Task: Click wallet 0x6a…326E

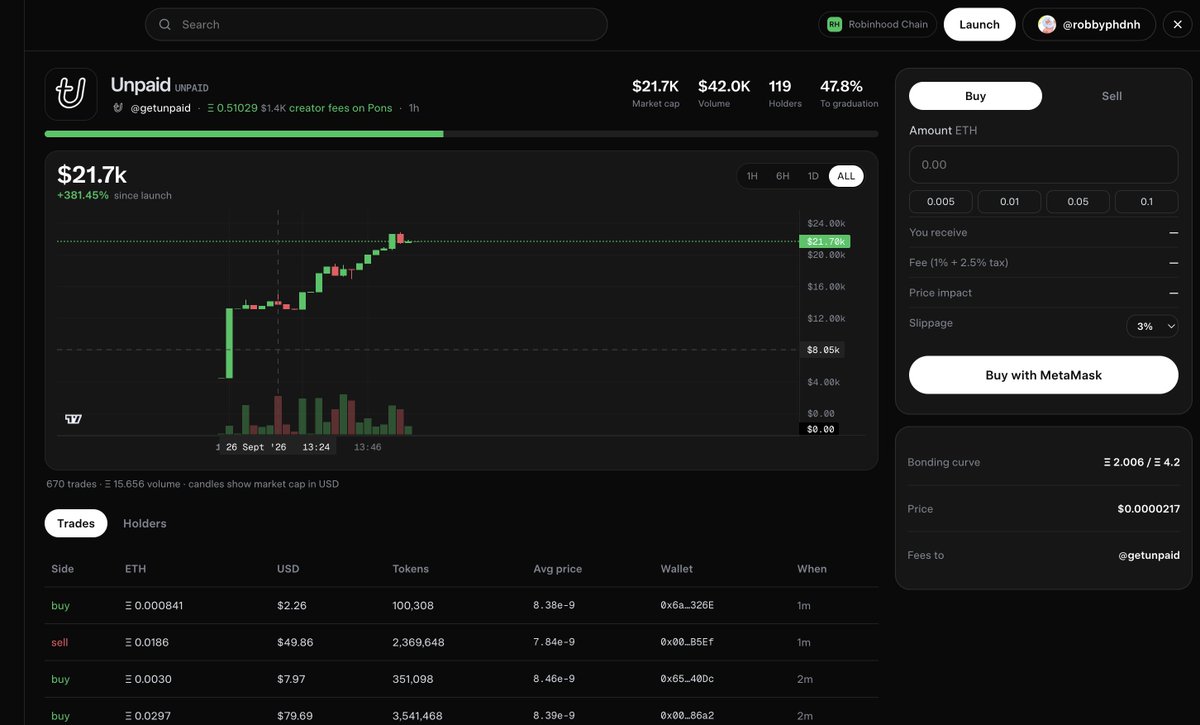Action: coord(687,605)
